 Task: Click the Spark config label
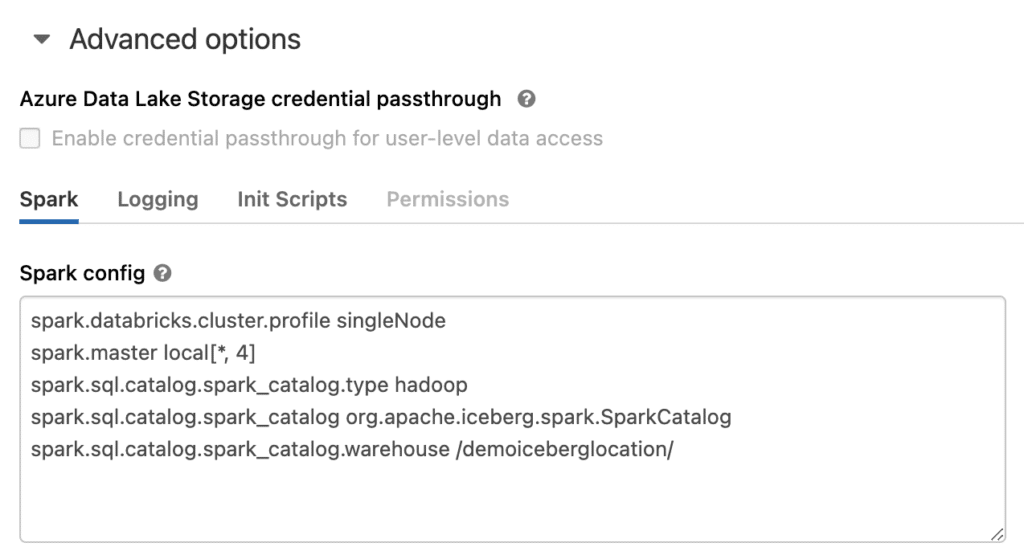82,273
